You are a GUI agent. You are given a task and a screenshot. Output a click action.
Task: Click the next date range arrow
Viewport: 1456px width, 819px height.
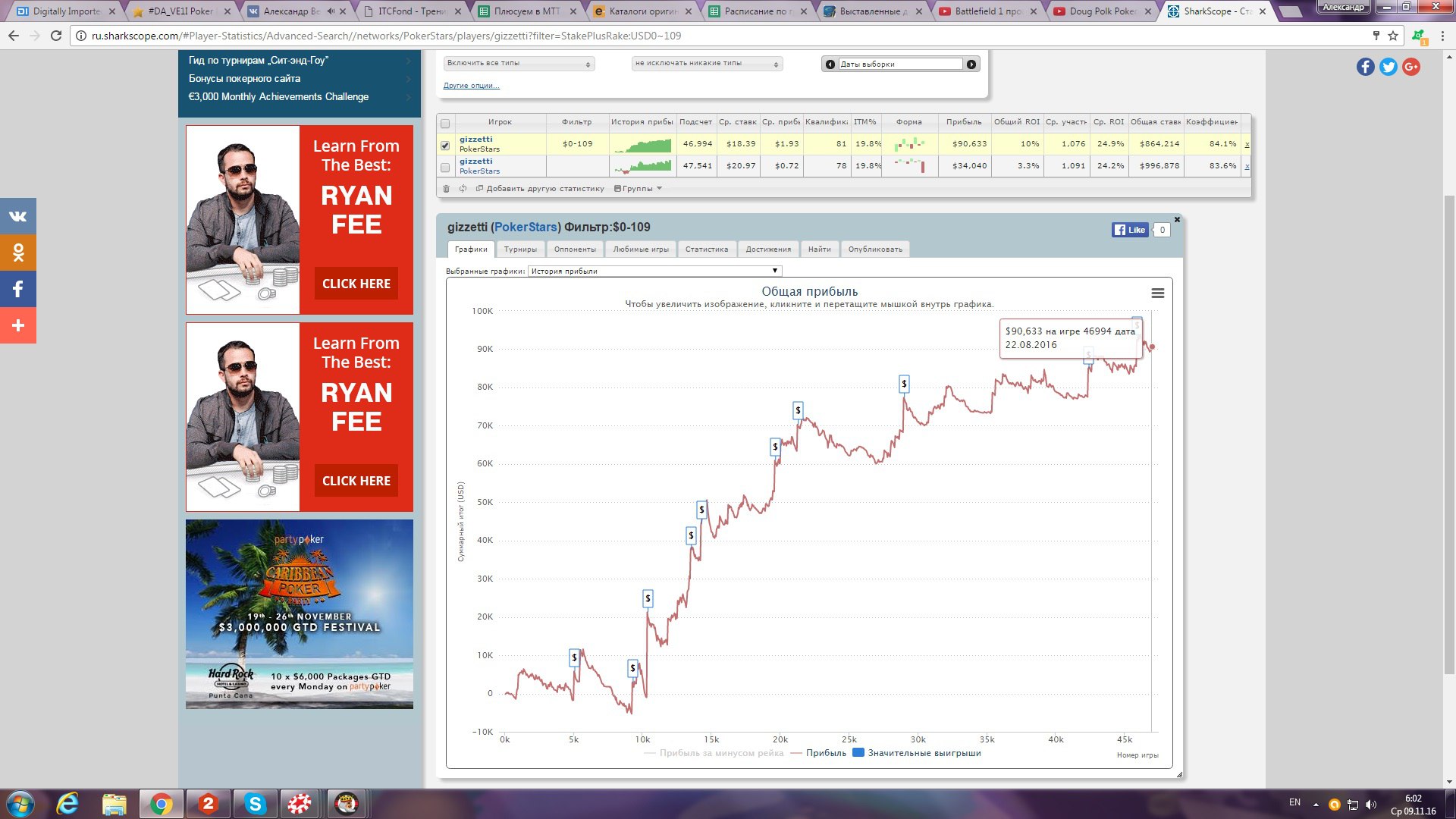click(971, 64)
